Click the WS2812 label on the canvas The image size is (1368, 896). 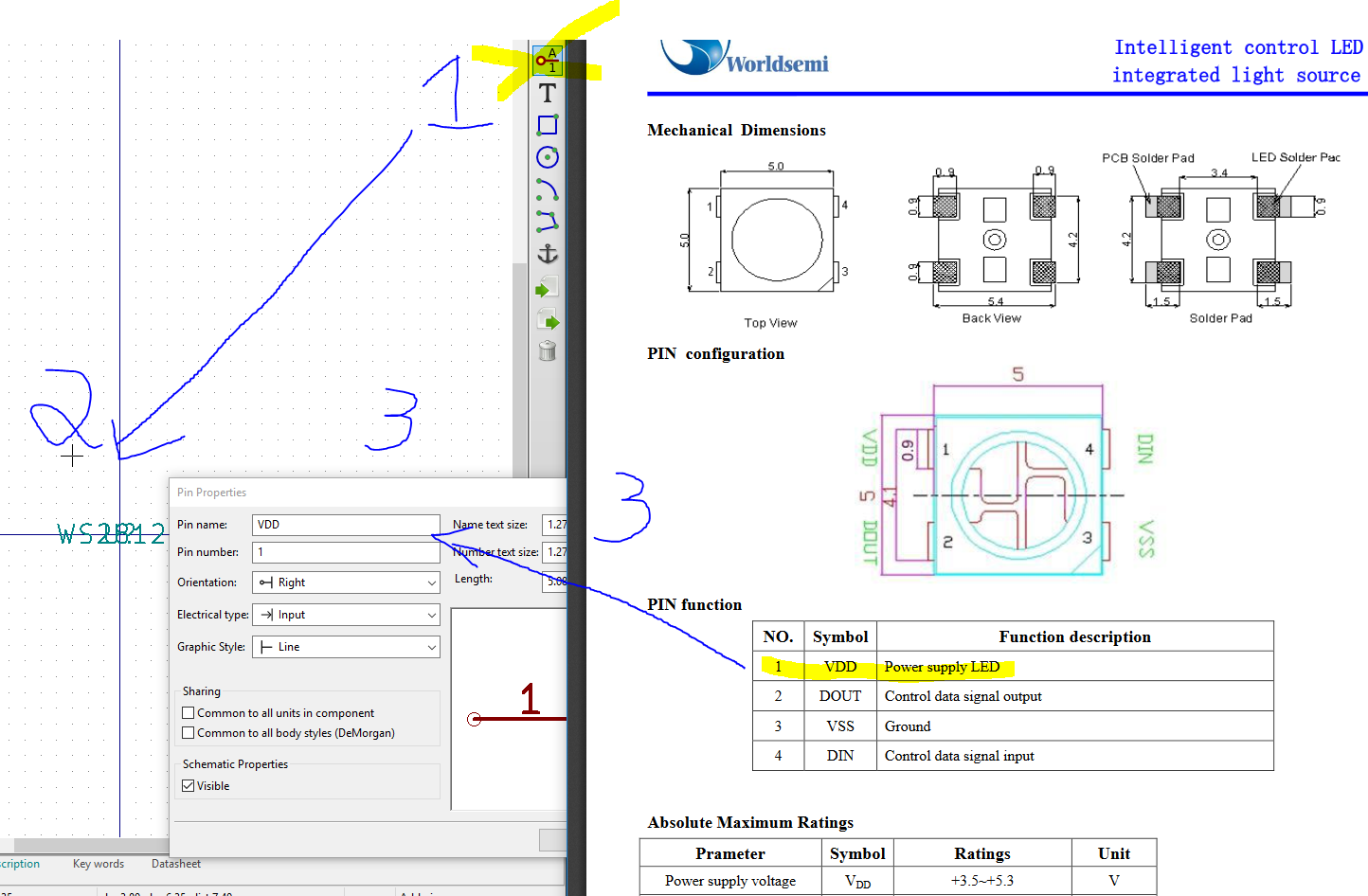tap(111, 535)
